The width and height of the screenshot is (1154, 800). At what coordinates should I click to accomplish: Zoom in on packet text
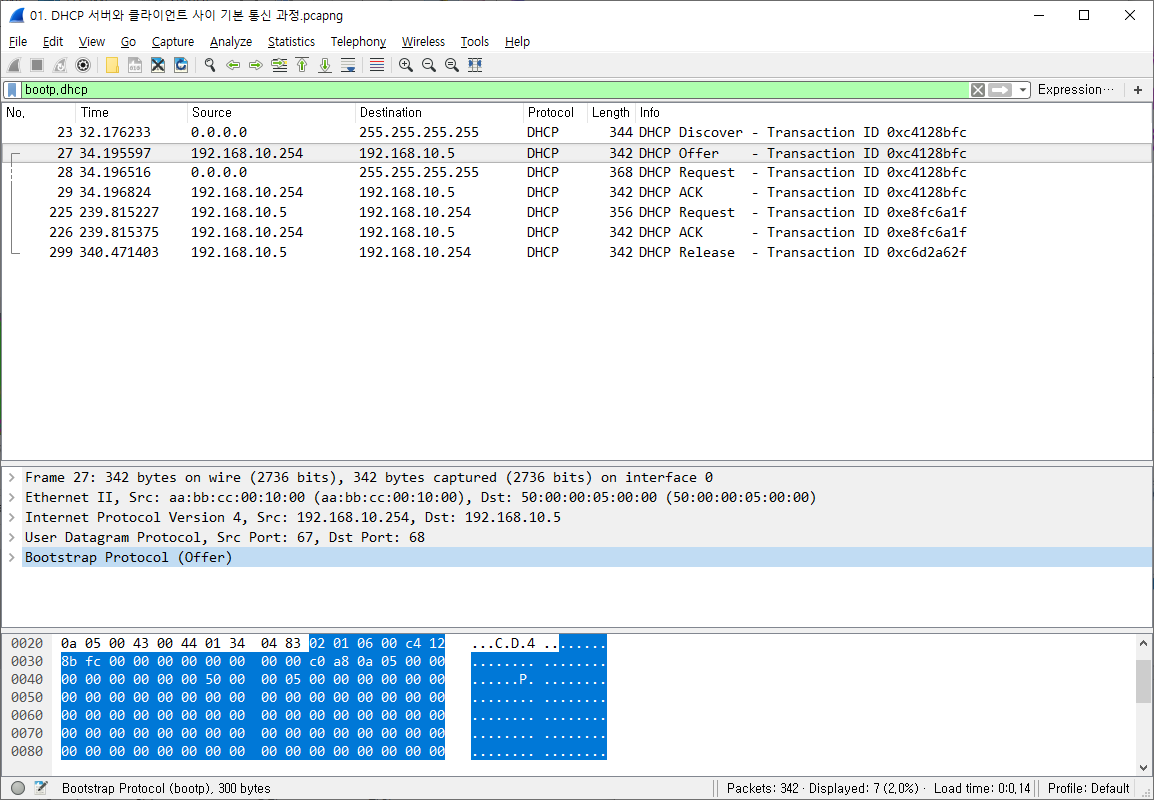(x=406, y=66)
